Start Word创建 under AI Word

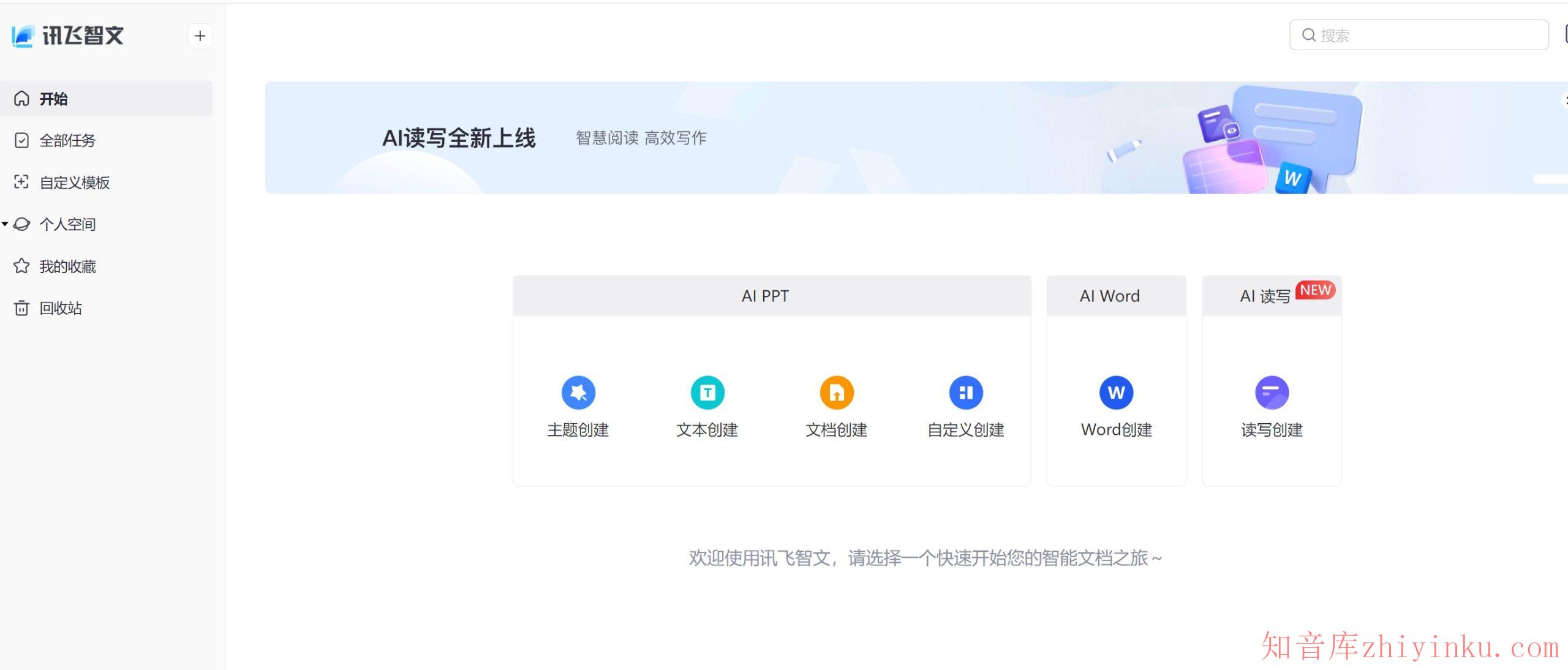(1115, 393)
